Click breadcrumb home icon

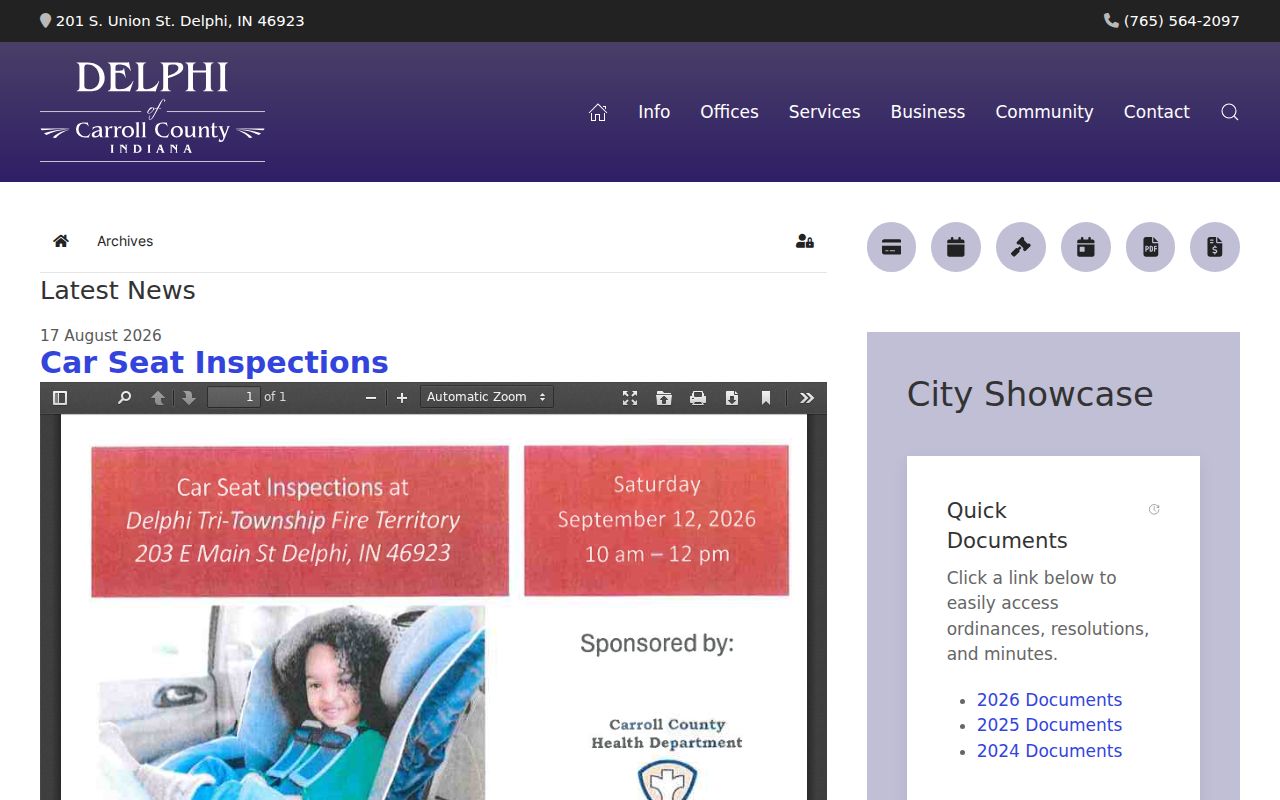[61, 241]
